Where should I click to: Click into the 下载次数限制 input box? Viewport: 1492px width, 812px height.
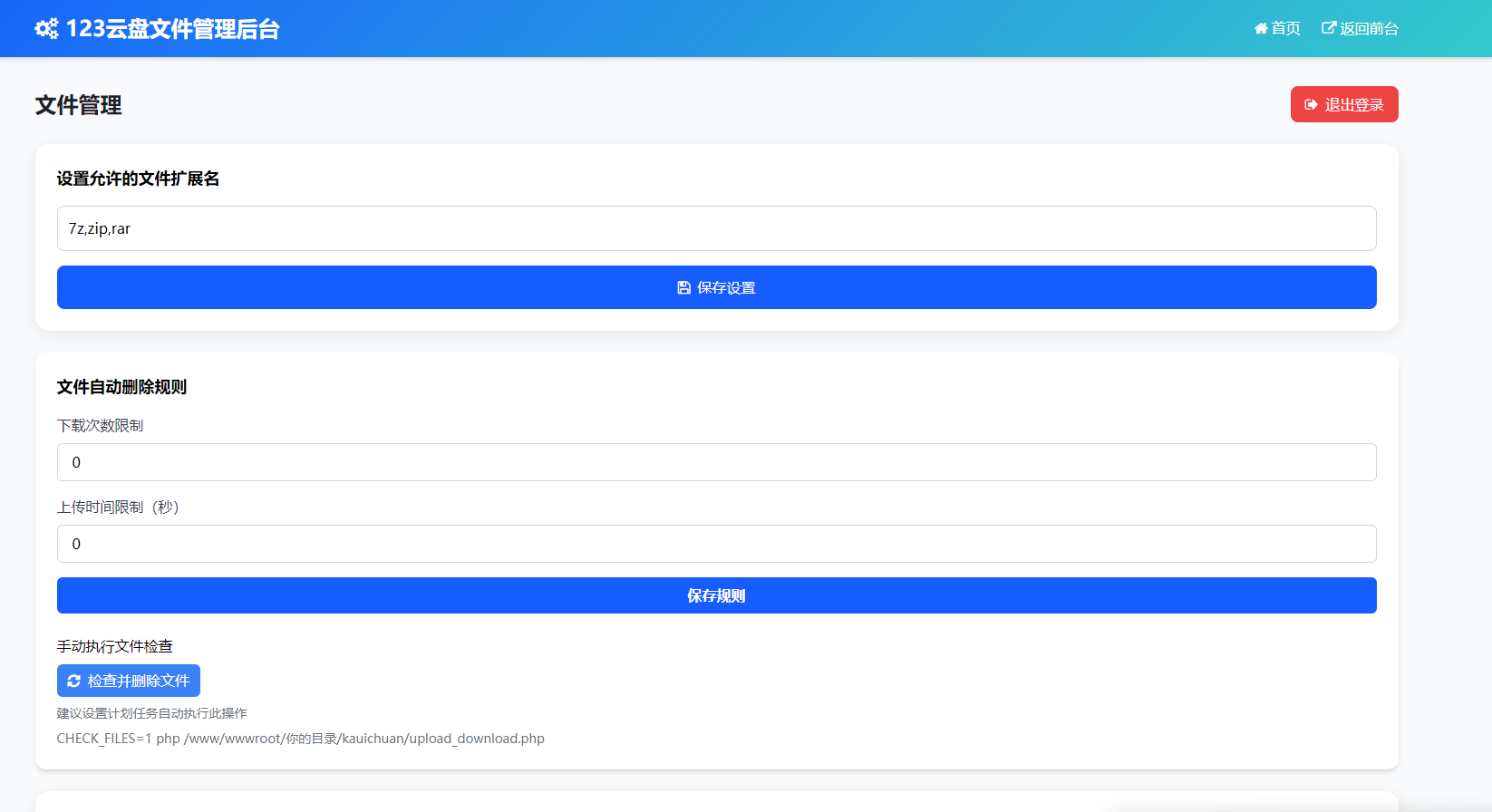tap(716, 463)
